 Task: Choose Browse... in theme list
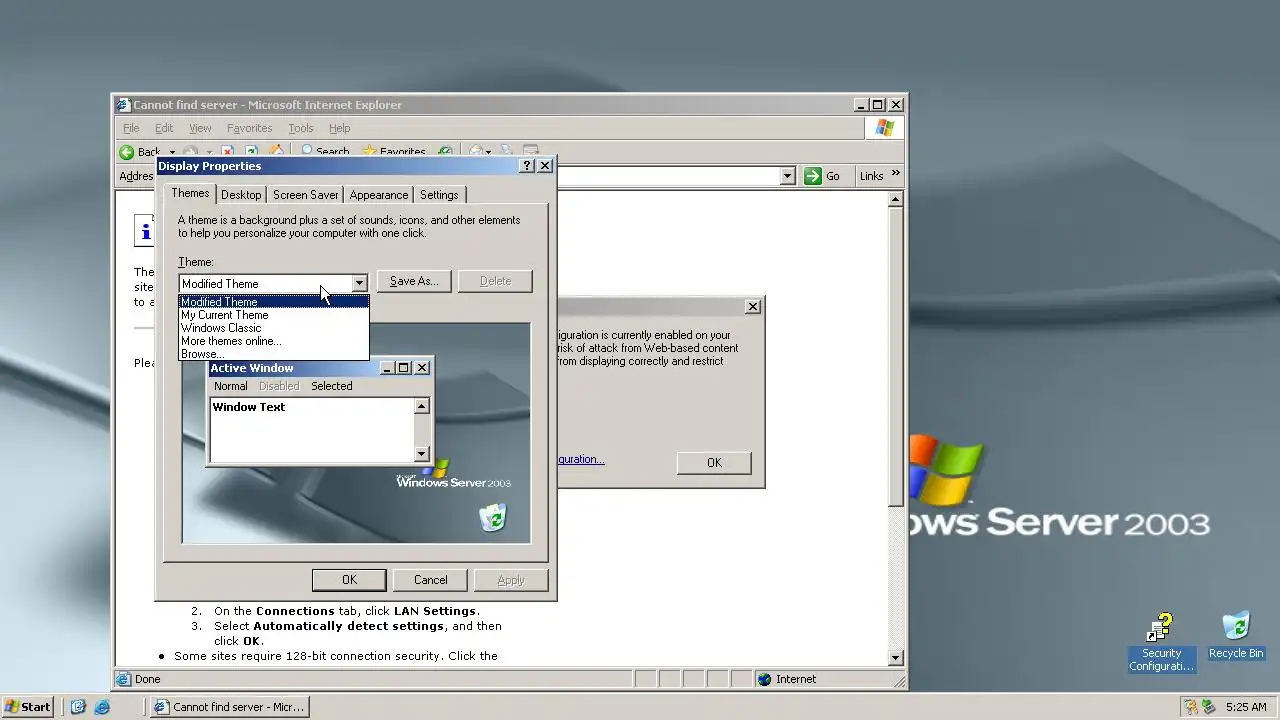[274, 354]
